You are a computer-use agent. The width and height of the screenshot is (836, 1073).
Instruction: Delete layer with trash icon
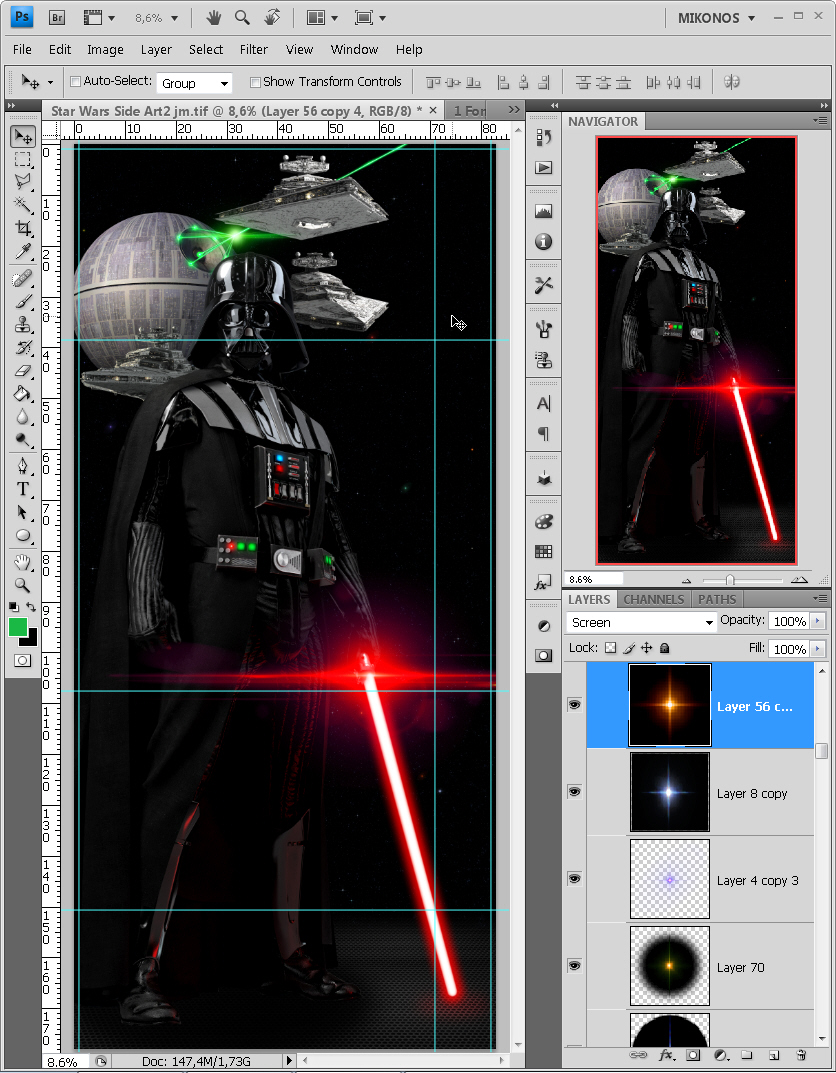click(802, 1055)
